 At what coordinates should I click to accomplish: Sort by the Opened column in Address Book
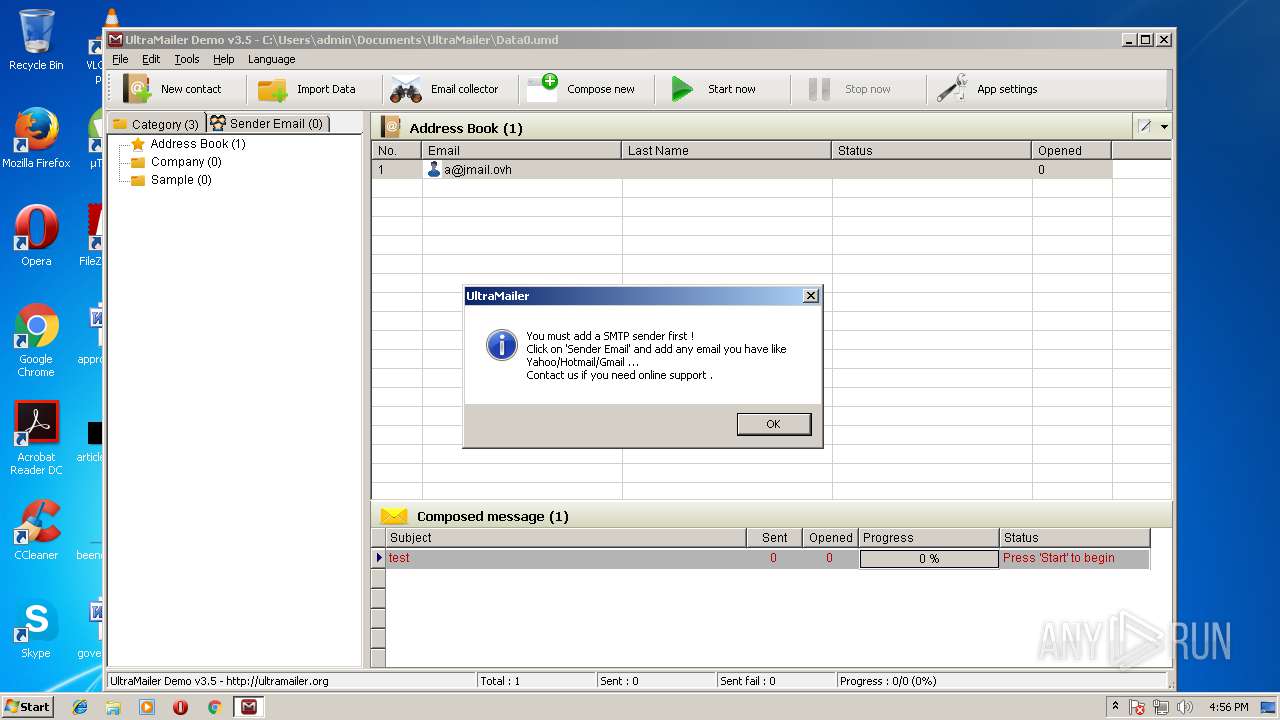(x=1072, y=150)
